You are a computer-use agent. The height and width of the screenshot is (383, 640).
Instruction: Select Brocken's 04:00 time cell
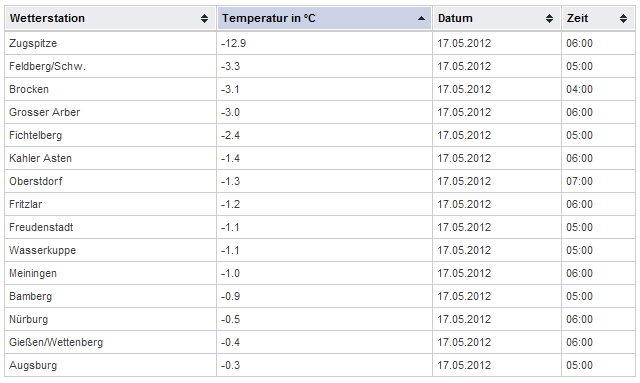click(x=598, y=89)
